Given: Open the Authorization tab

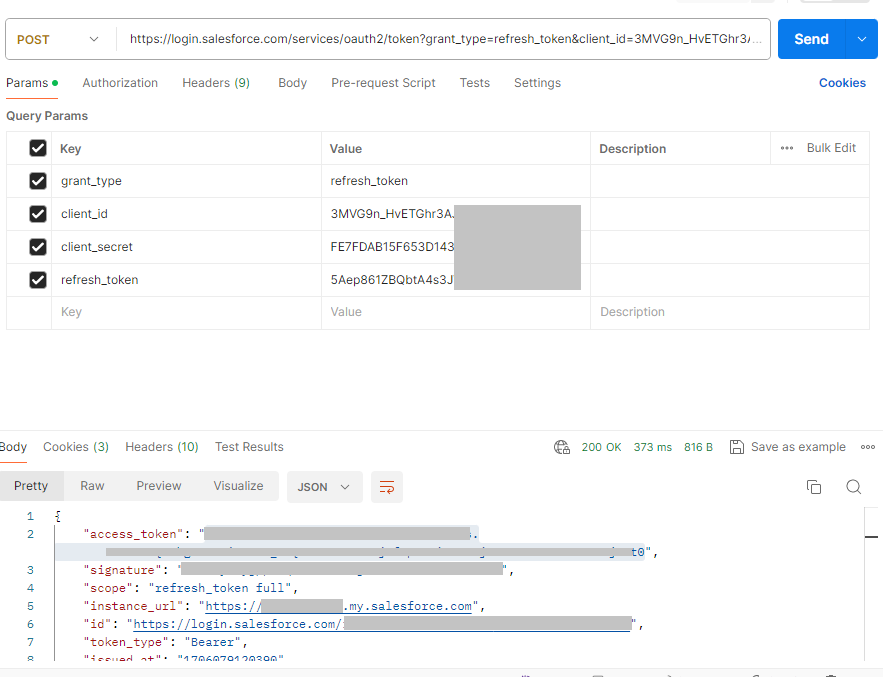Looking at the screenshot, I should point(120,83).
